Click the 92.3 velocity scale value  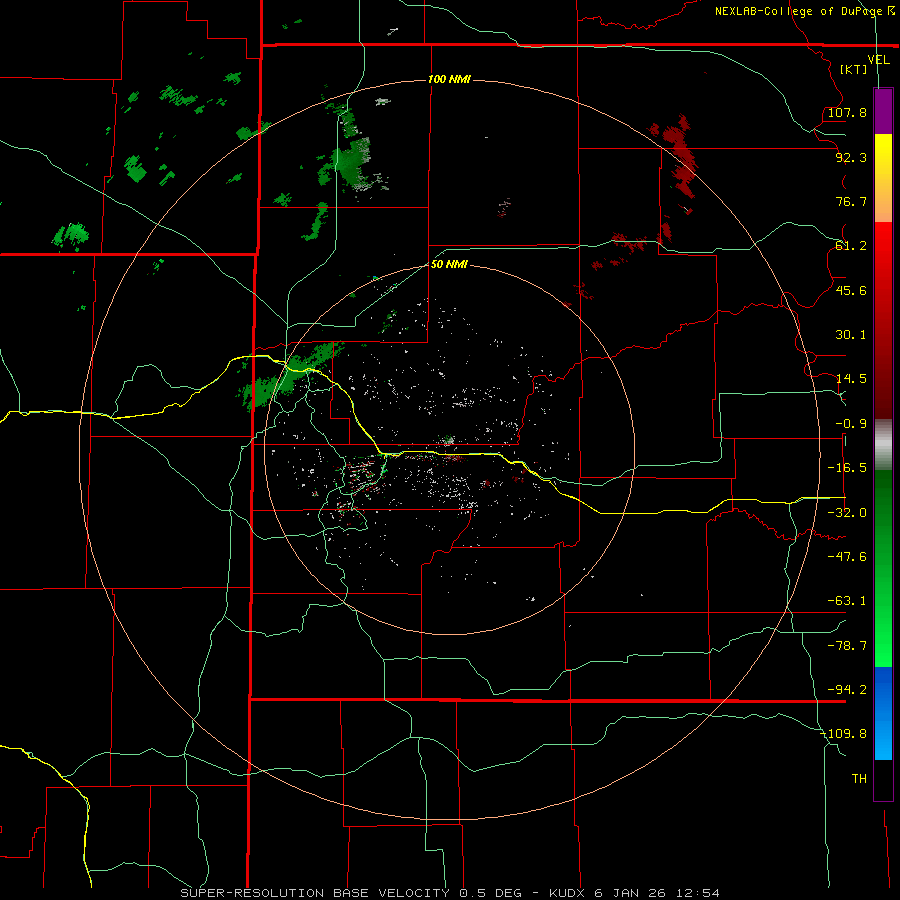[x=851, y=157]
